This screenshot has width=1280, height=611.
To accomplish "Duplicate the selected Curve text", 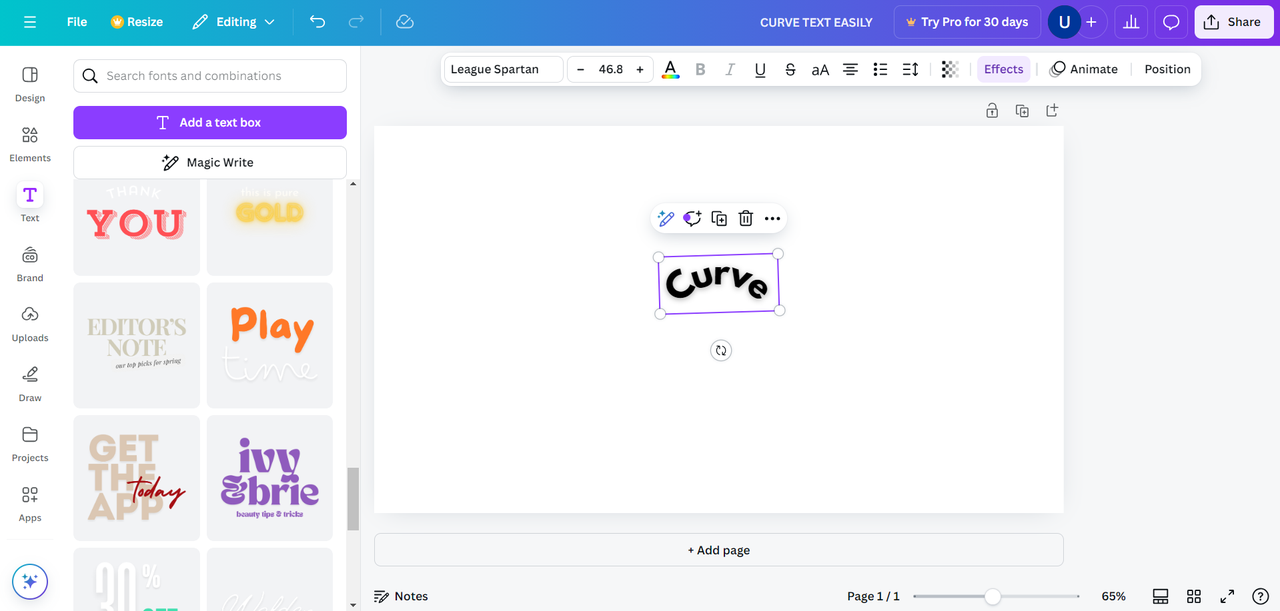I will 719,218.
